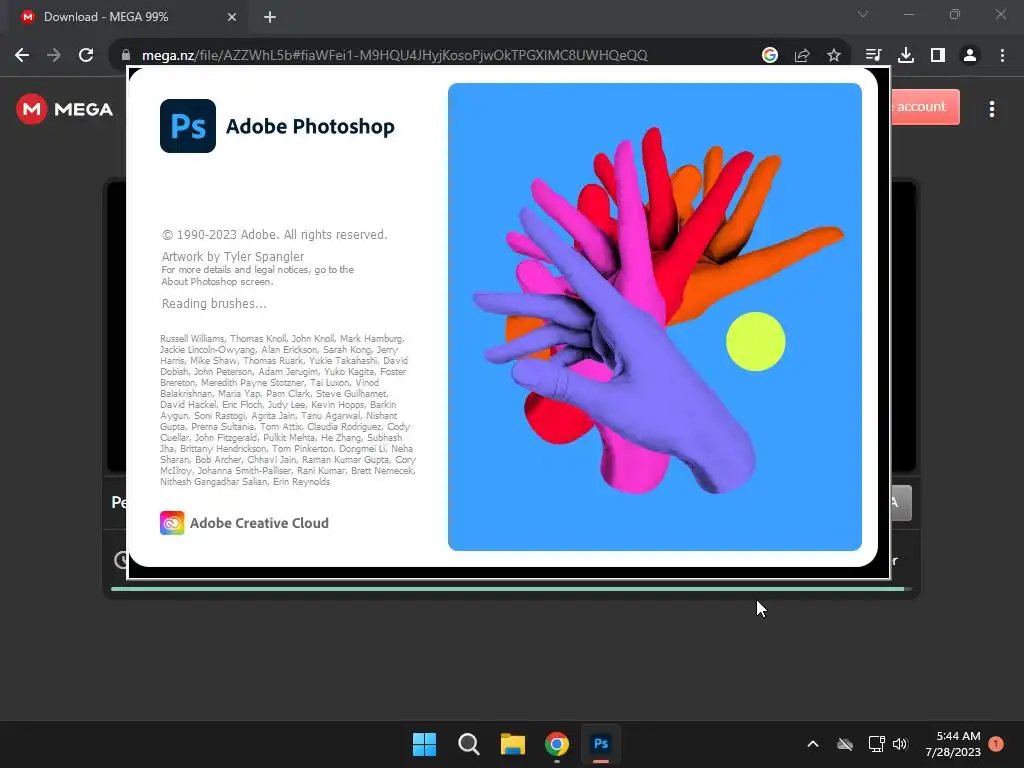Viewport: 1024px width, 768px height.
Task: Open File Explorer from the taskbar
Action: pyautogui.click(x=513, y=744)
